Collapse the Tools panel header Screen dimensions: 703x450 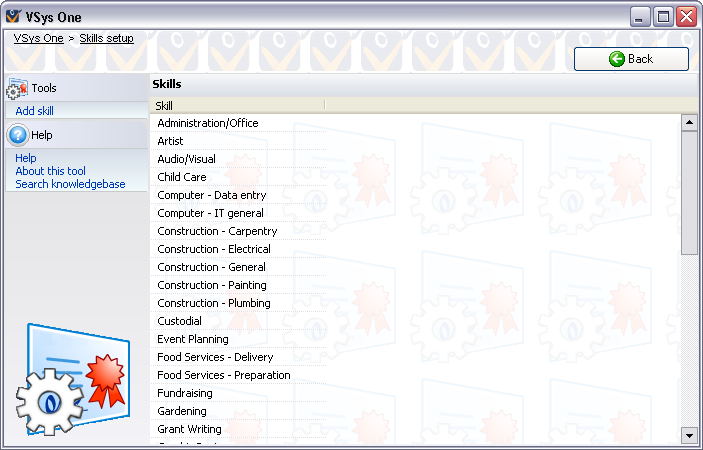77,88
